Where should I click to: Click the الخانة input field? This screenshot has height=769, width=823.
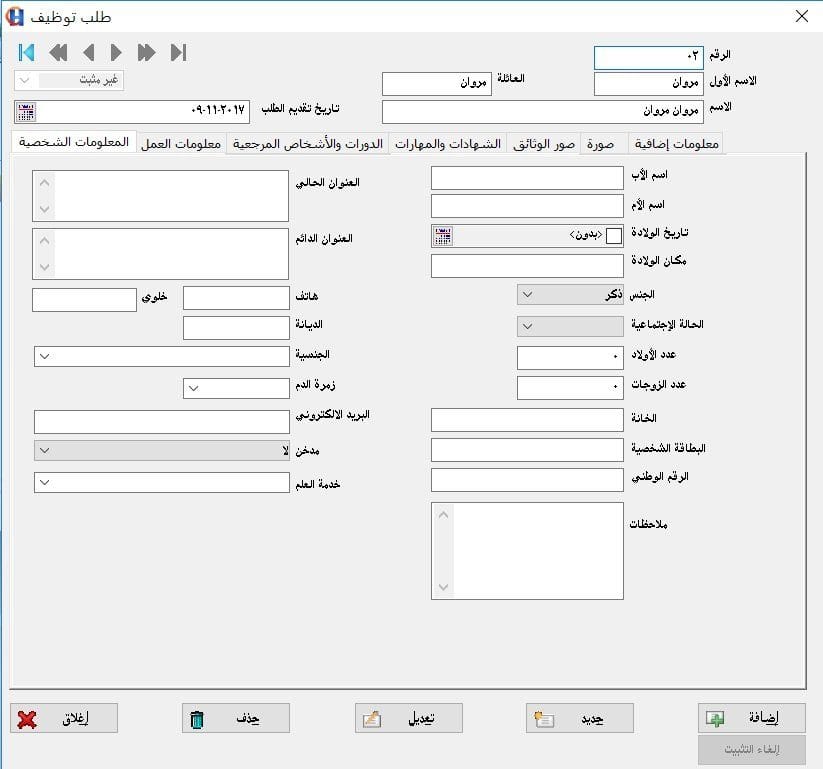click(x=527, y=420)
